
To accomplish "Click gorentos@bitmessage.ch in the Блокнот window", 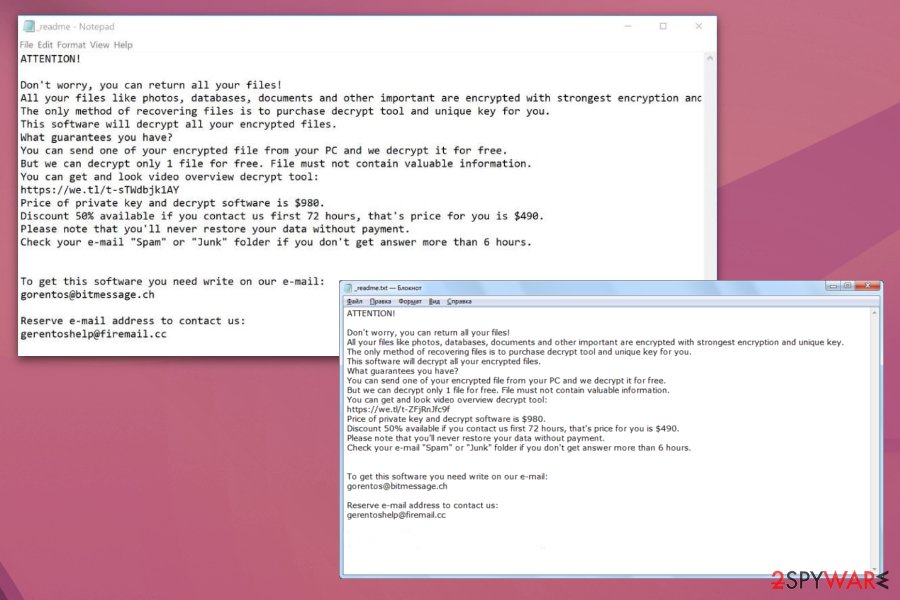I will tap(397, 486).
